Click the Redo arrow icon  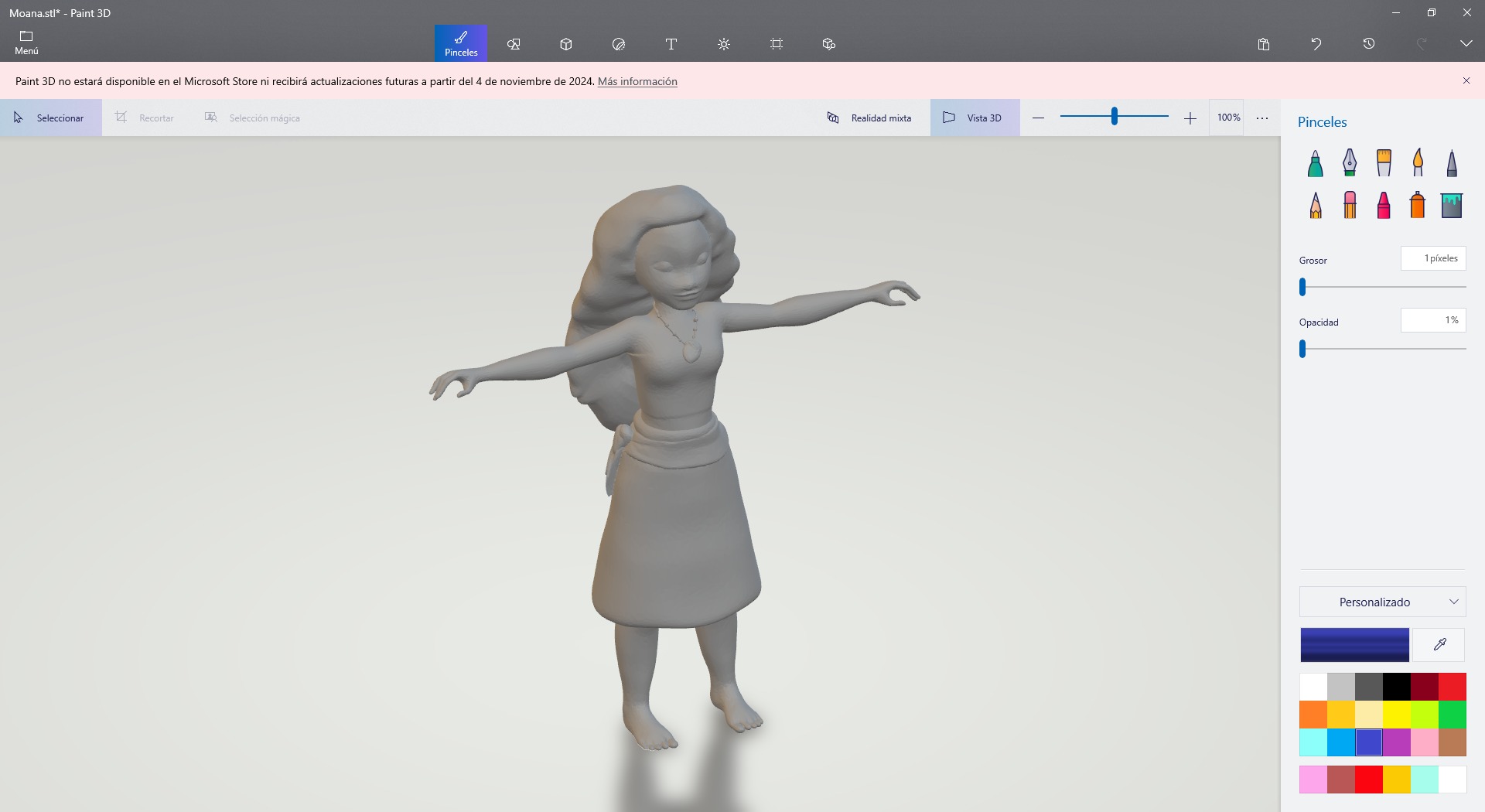(1422, 44)
